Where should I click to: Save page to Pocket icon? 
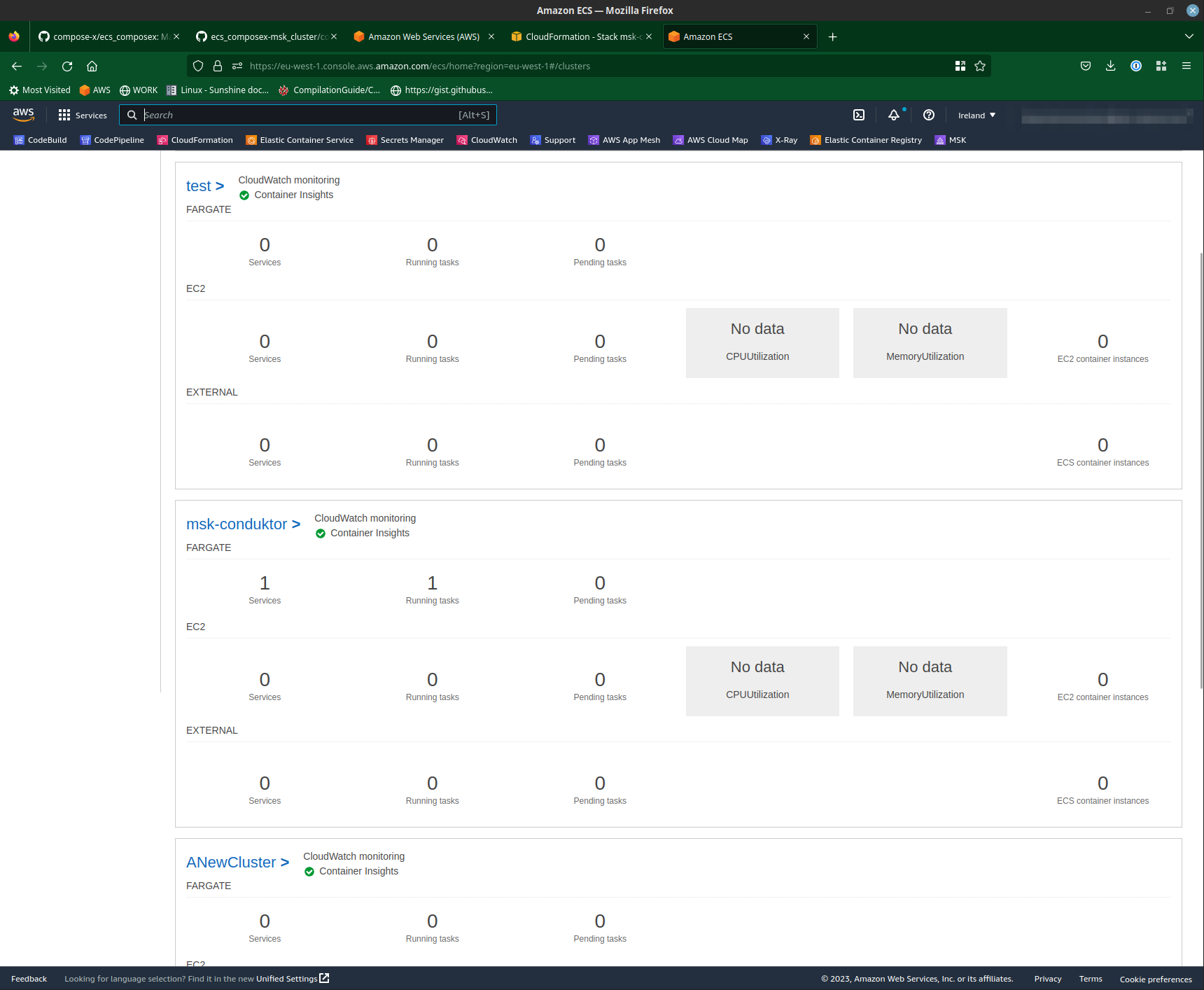(1086, 66)
